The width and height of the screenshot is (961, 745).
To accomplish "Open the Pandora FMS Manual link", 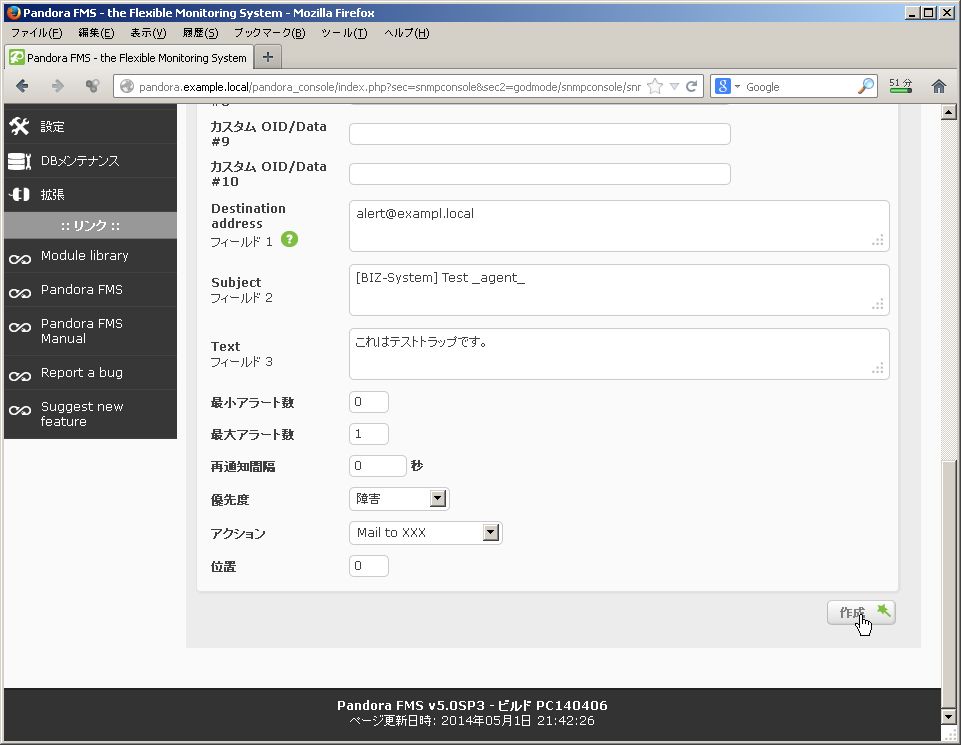I will pos(82,331).
